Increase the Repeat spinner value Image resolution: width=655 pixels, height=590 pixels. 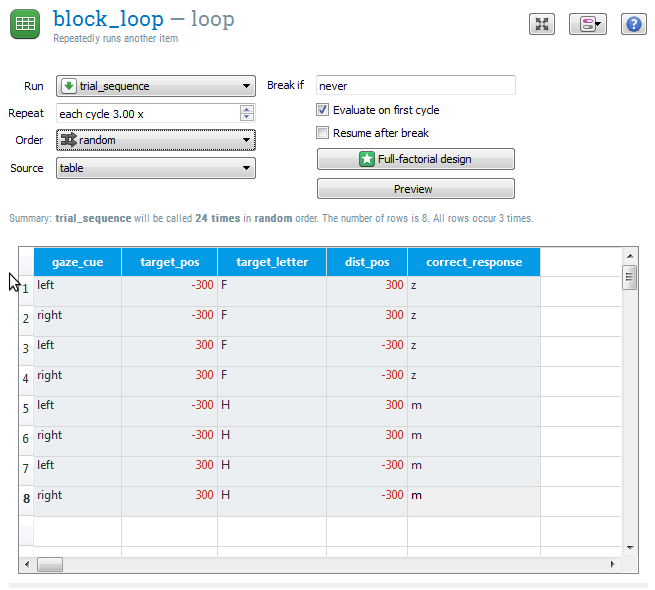click(x=247, y=109)
